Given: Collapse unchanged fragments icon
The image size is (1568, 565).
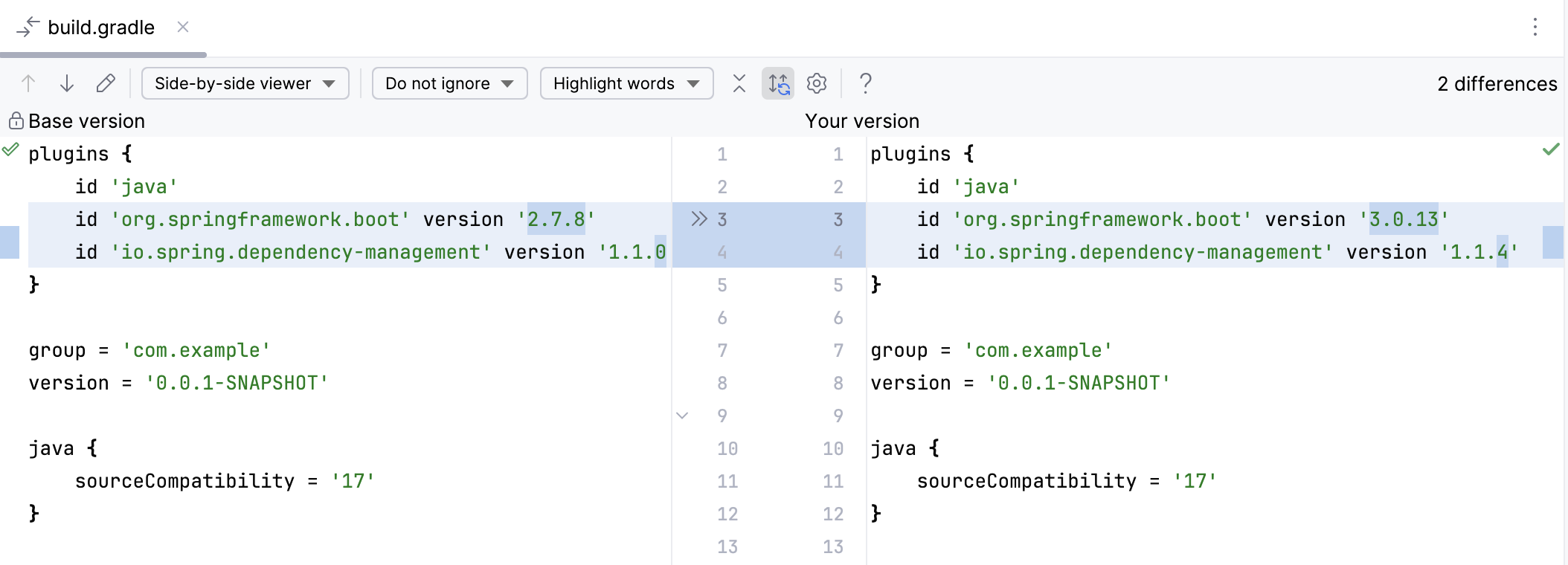Looking at the screenshot, I should tap(739, 83).
